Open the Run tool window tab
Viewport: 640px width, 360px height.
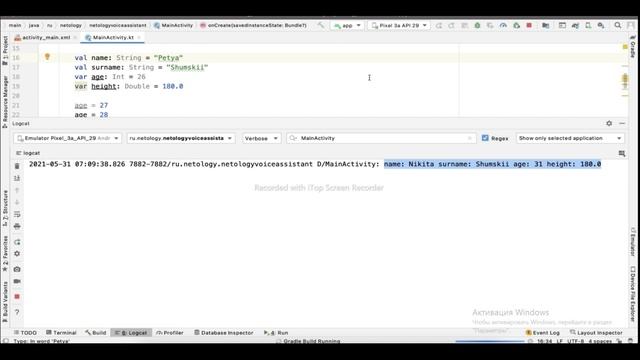(x=276, y=333)
